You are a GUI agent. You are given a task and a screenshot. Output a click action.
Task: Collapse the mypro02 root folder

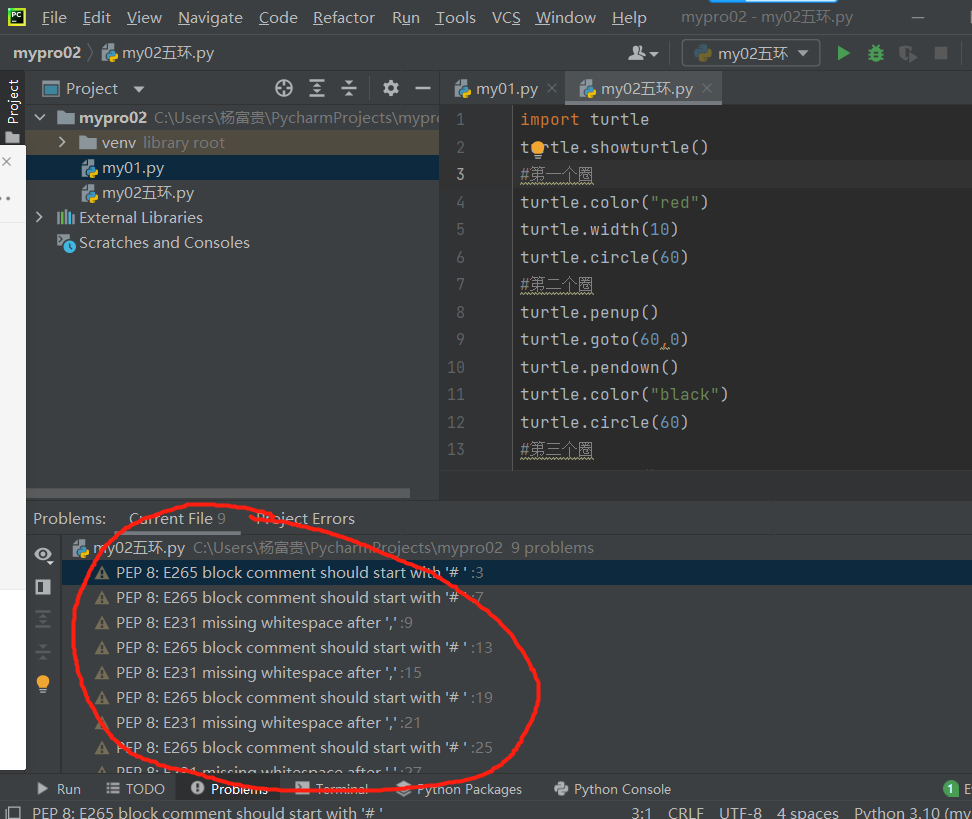pos(40,117)
